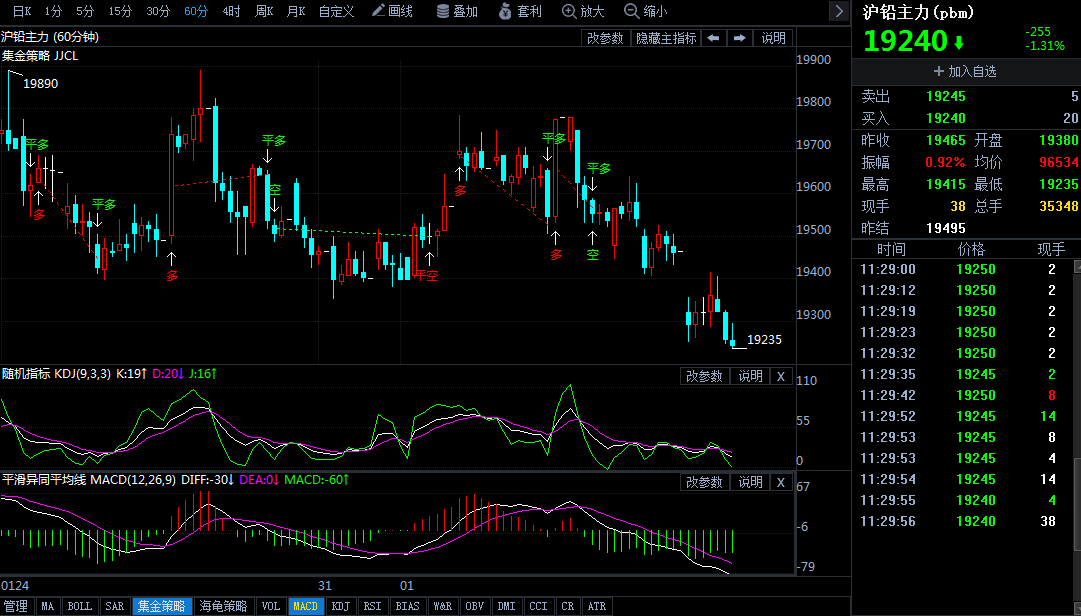Screen dimensions: 1081x616
Task: Select the CR indicator tab
Action: coord(567,606)
